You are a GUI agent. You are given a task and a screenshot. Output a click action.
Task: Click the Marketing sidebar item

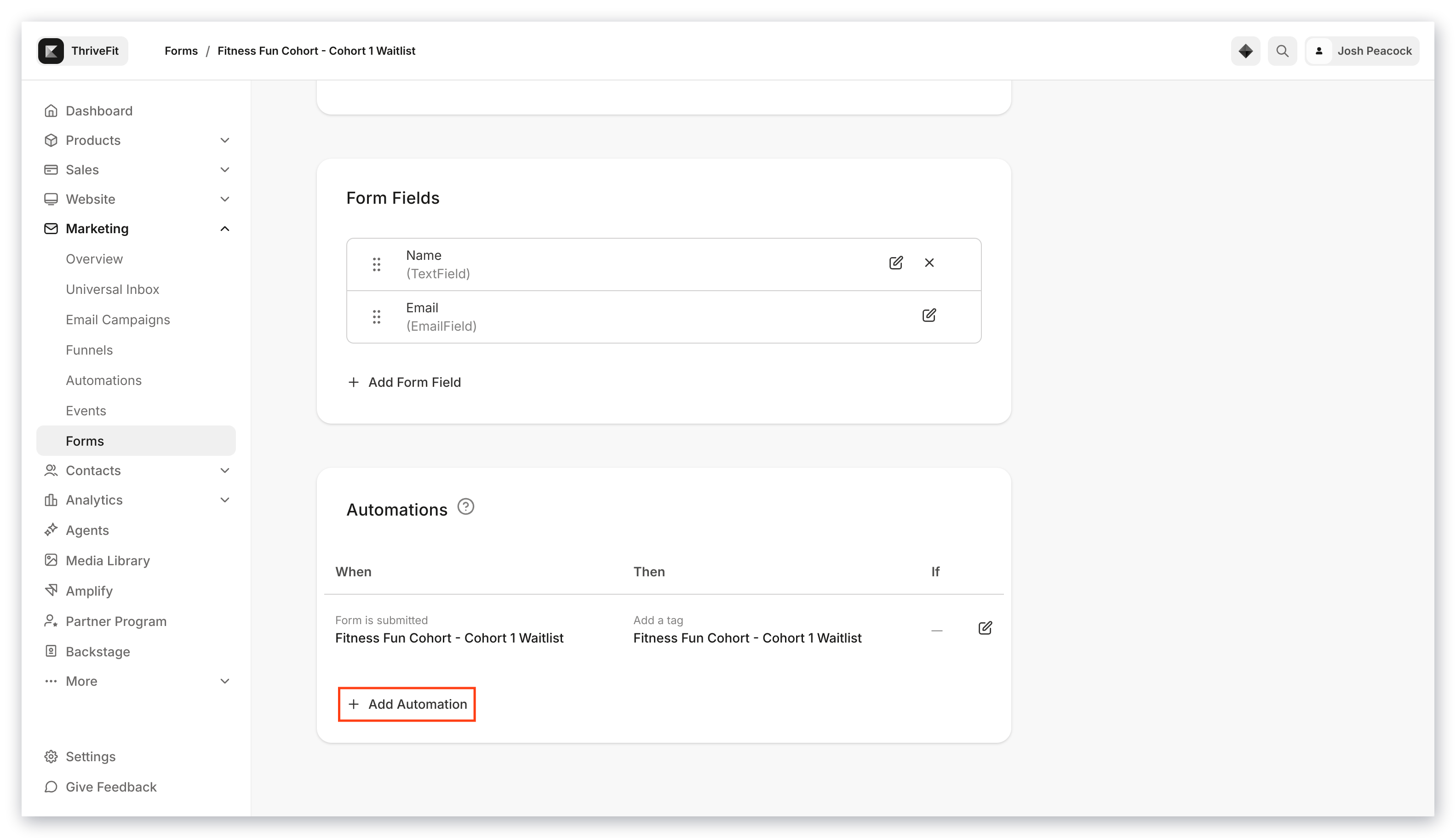pos(97,229)
